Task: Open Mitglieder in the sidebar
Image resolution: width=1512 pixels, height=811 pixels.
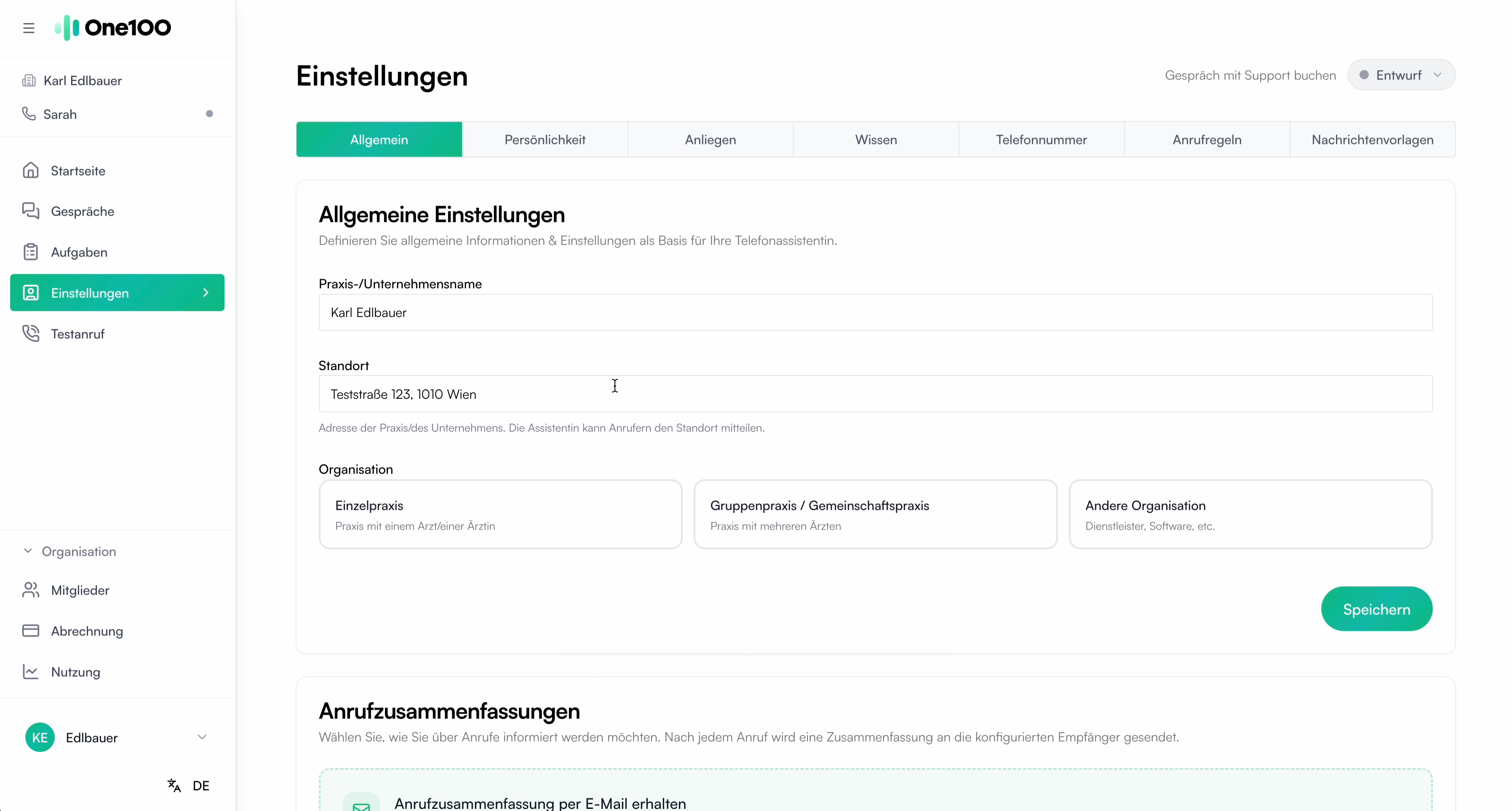Action: tap(118, 590)
